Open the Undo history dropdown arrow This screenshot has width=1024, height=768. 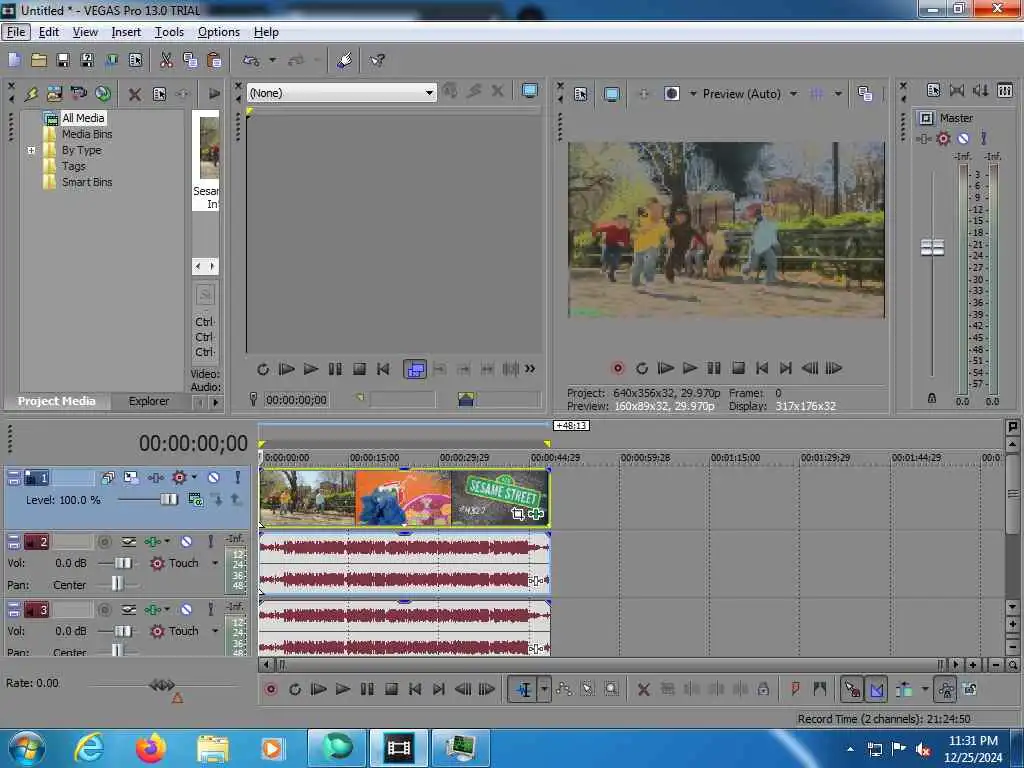[272, 60]
